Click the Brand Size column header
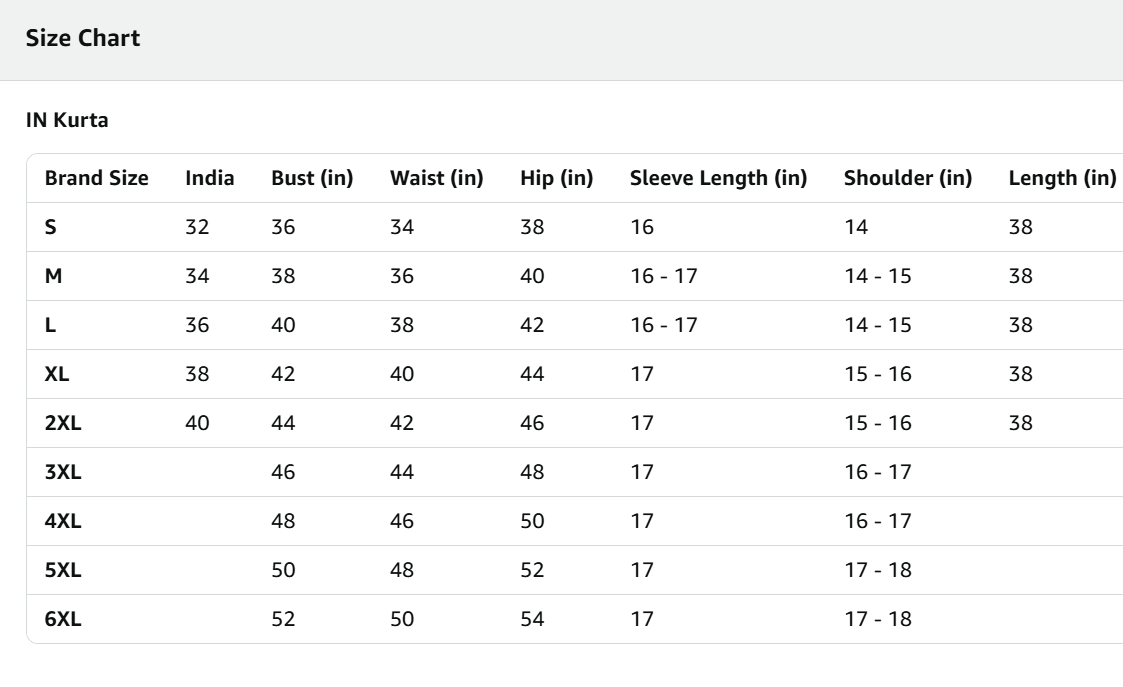This screenshot has width=1123, height=687. point(96,179)
